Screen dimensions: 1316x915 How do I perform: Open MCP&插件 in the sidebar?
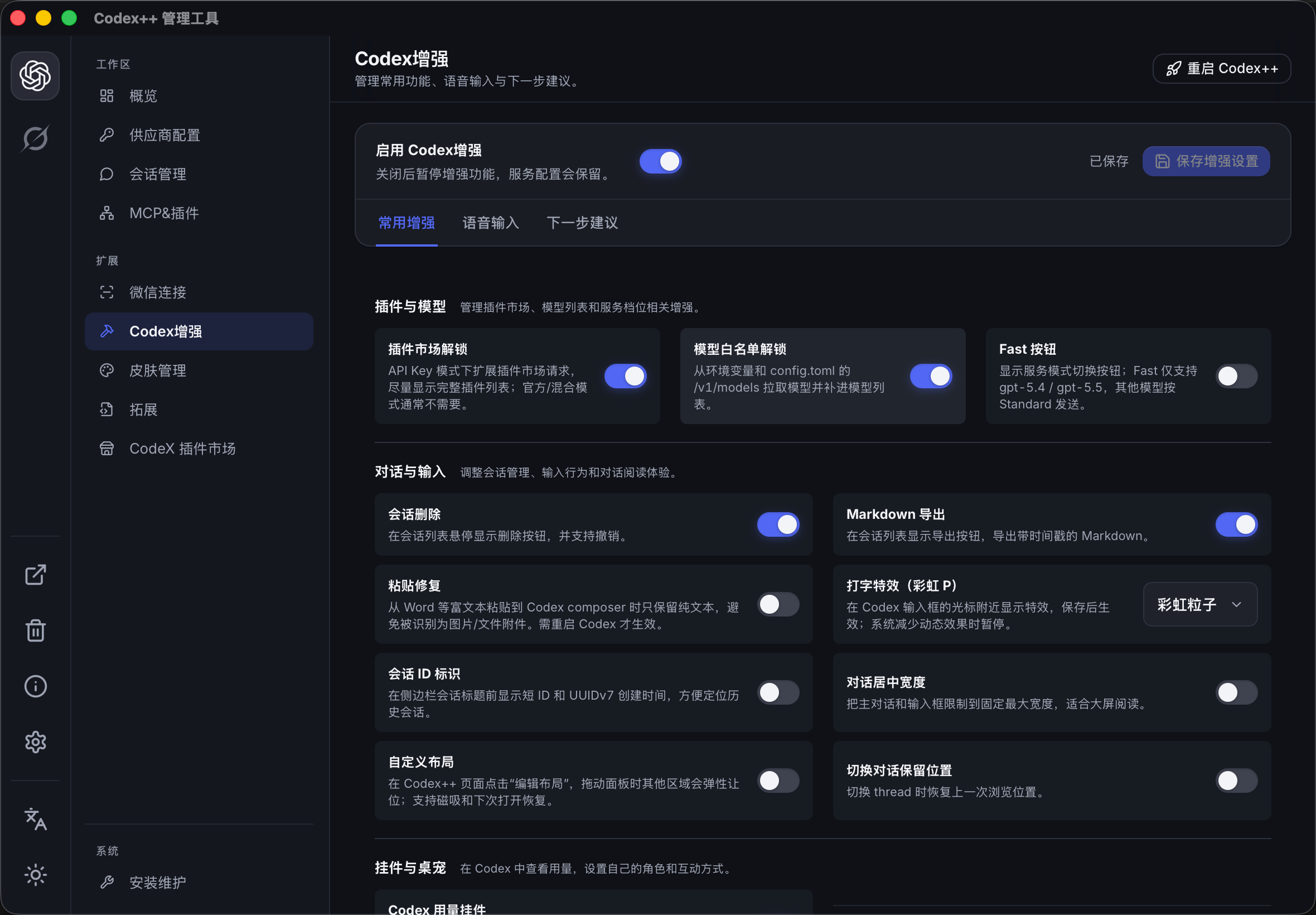(199, 213)
